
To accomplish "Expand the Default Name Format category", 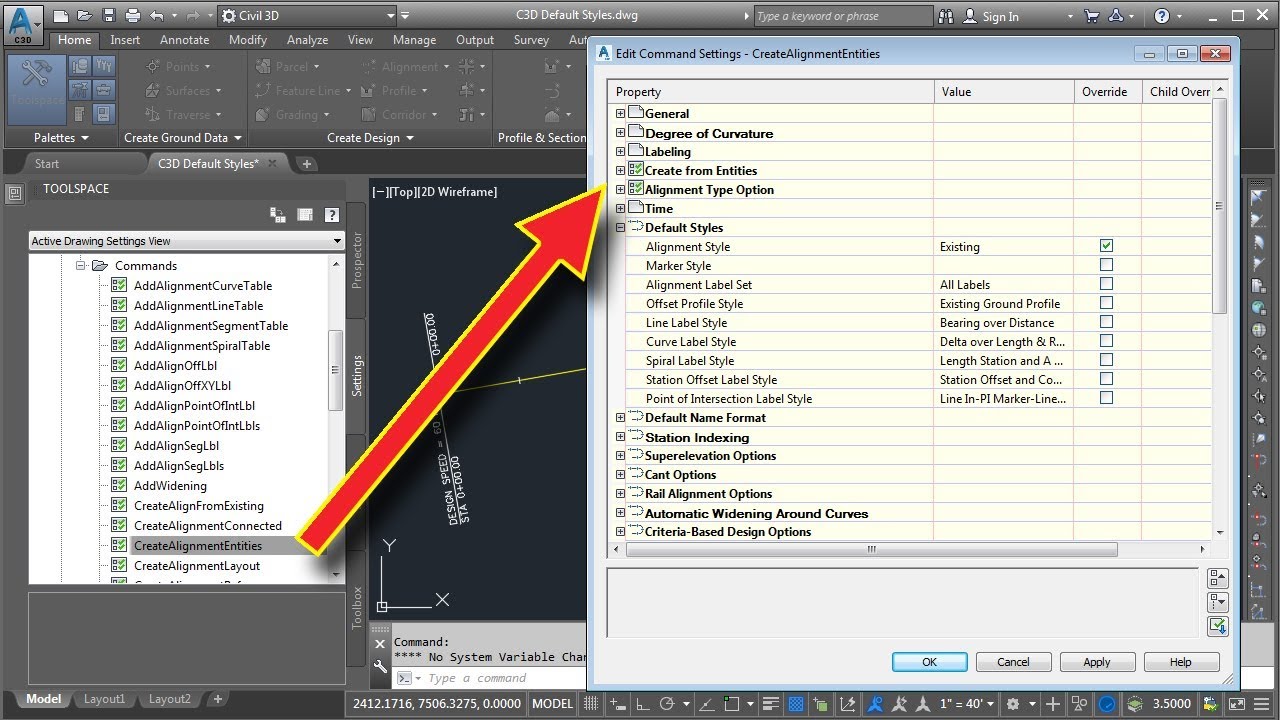I will (x=620, y=418).
